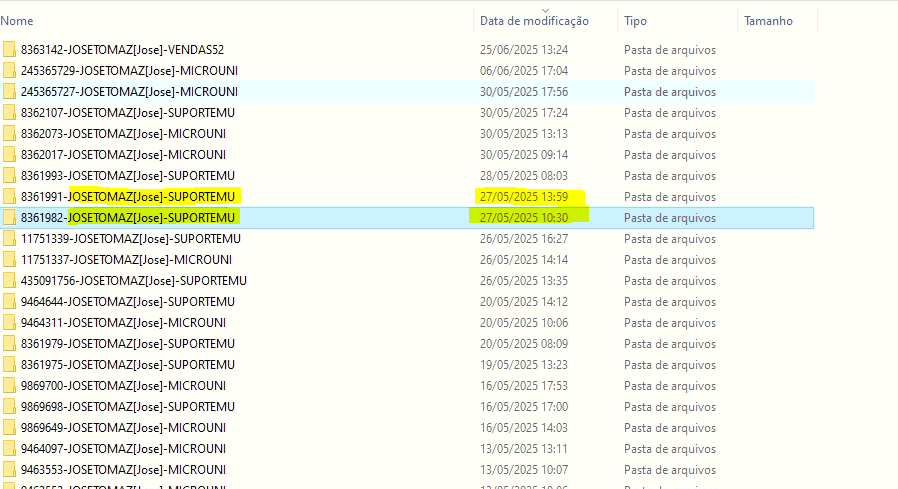Click the date 20/05/2025 14:12
Image resolution: width=898 pixels, height=489 pixels.
(524, 302)
